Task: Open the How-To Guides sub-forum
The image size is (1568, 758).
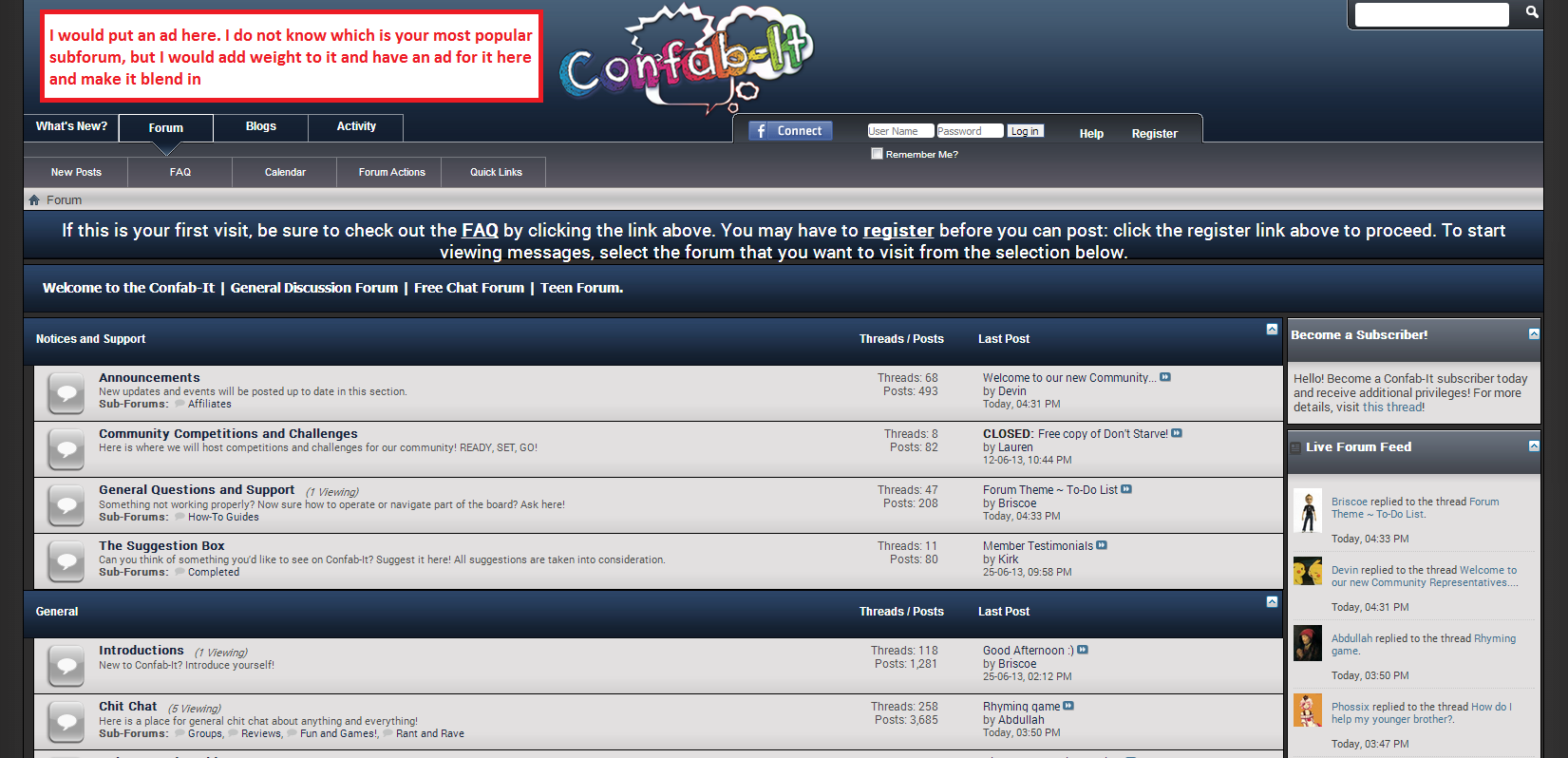Action: point(223,517)
